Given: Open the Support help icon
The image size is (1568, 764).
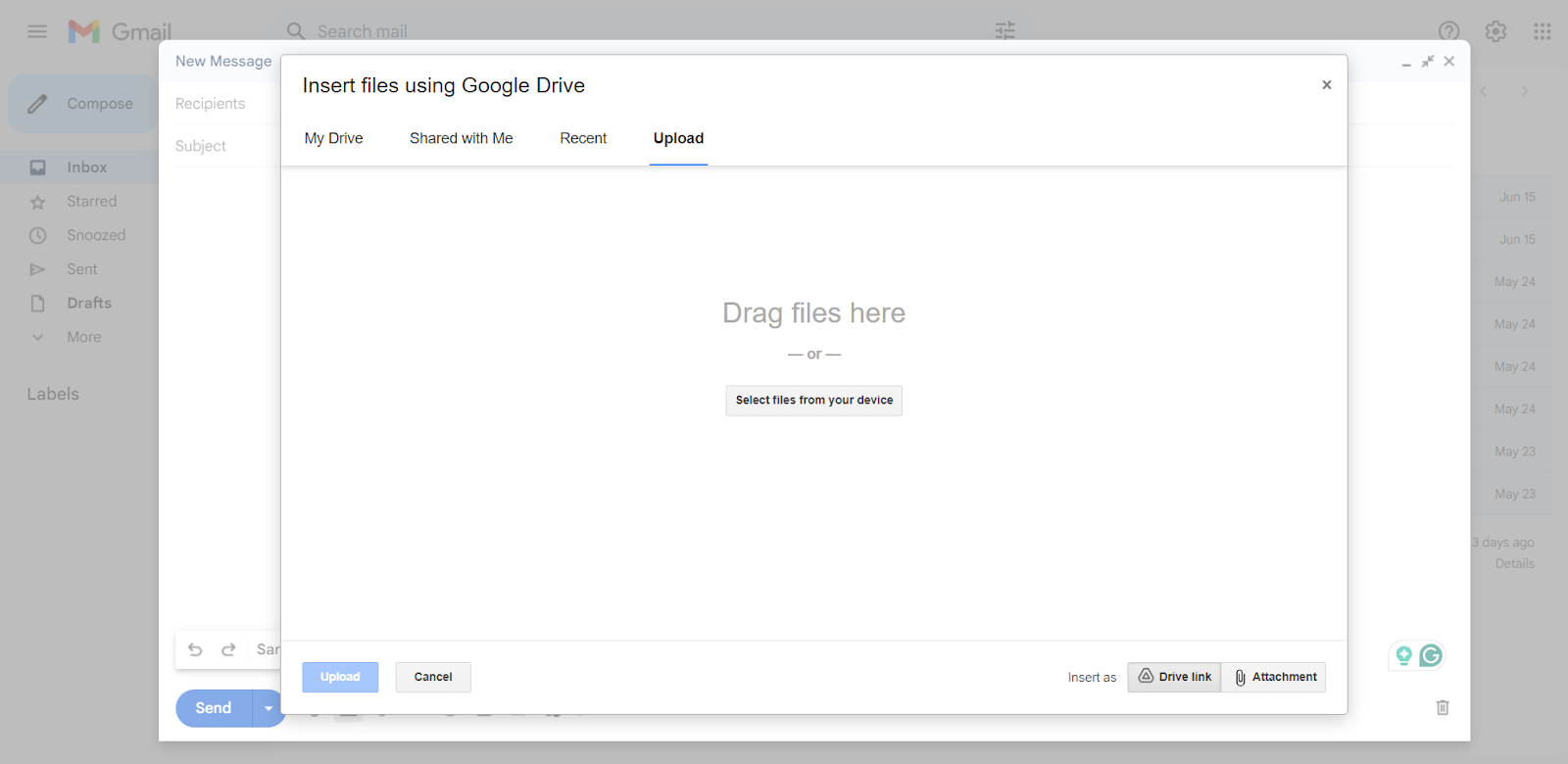Looking at the screenshot, I should (1448, 31).
